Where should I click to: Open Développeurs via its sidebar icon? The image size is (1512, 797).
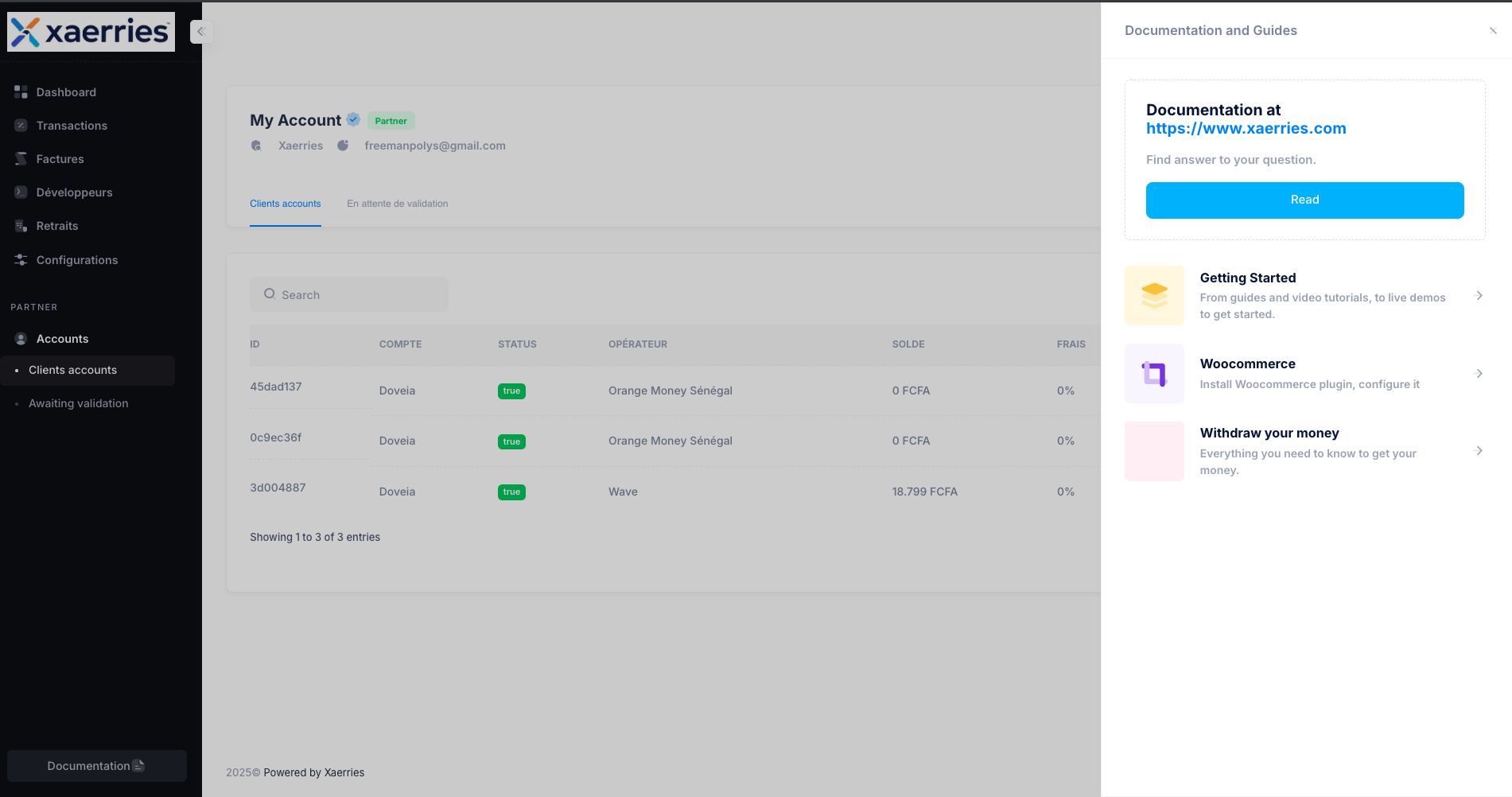[x=20, y=192]
